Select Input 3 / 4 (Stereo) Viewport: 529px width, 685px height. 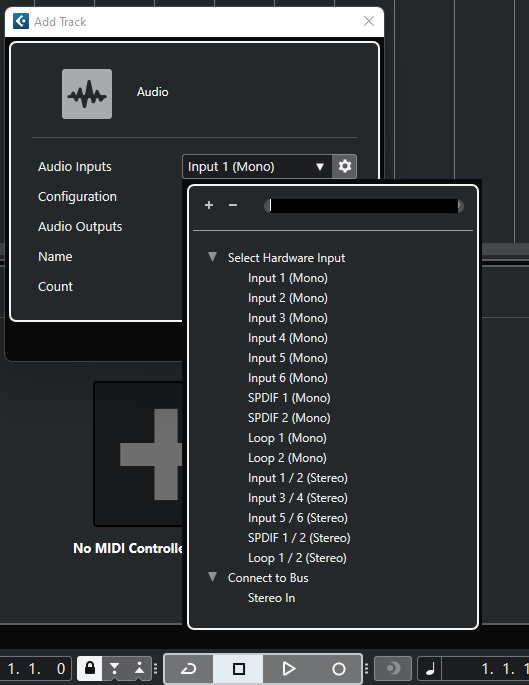tap(297, 498)
